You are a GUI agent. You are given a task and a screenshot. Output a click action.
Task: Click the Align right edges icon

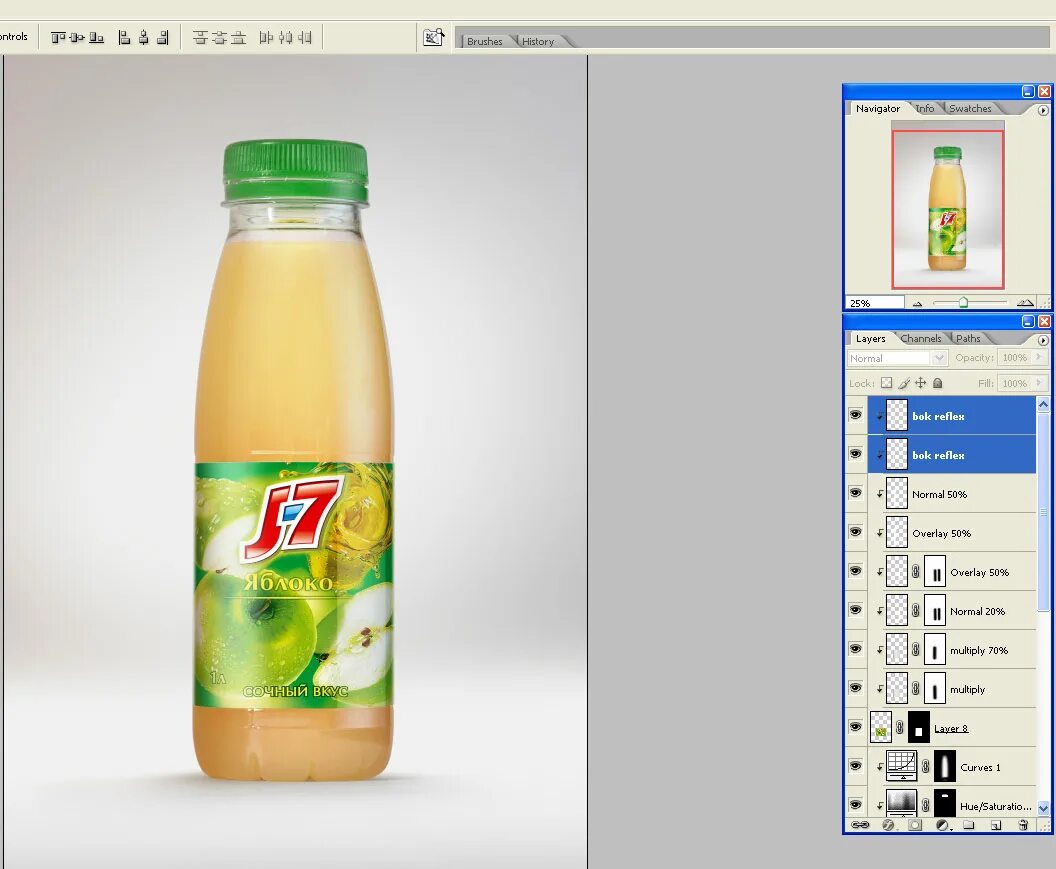click(162, 38)
